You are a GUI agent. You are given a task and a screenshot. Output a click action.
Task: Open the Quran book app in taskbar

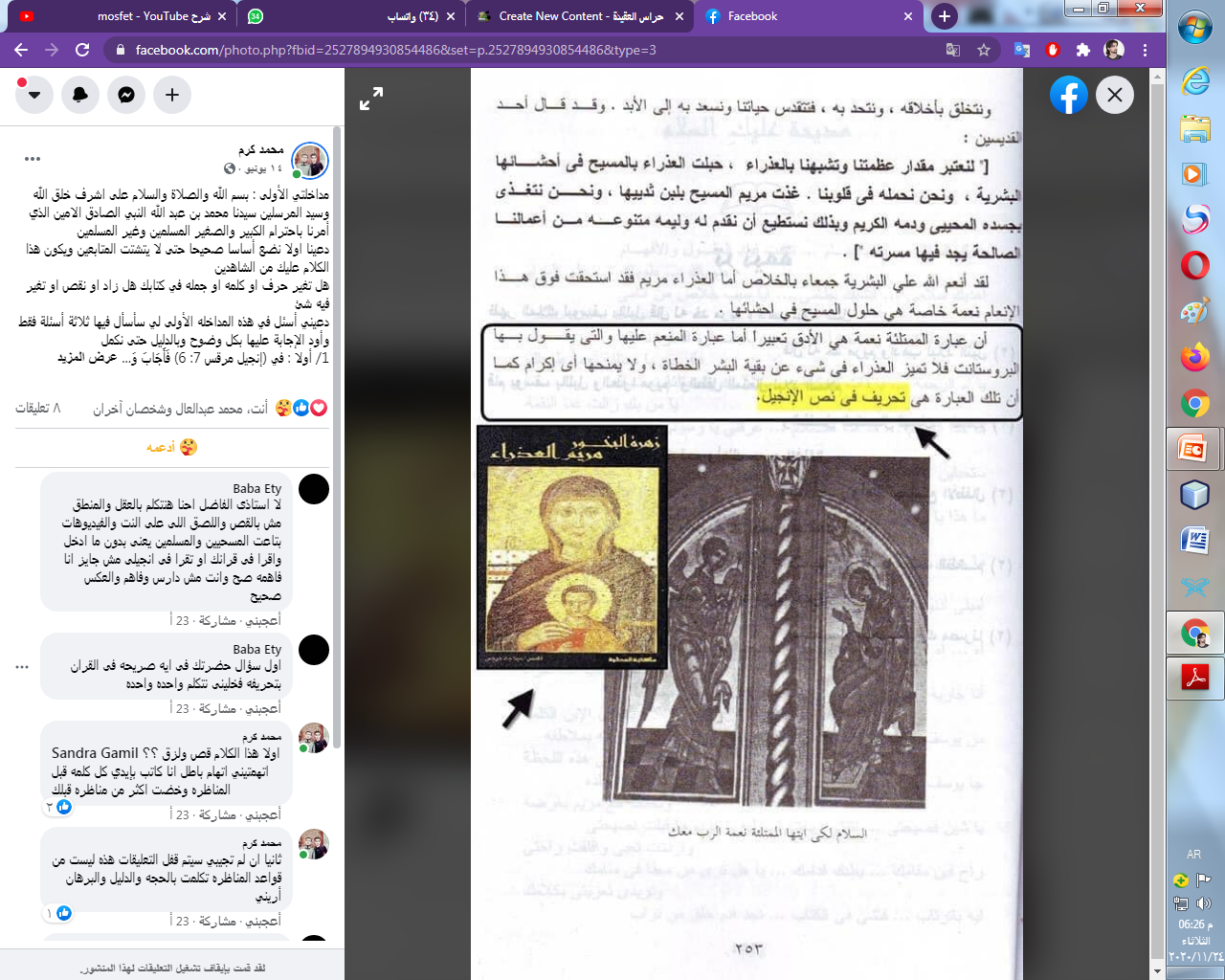[x=1195, y=587]
